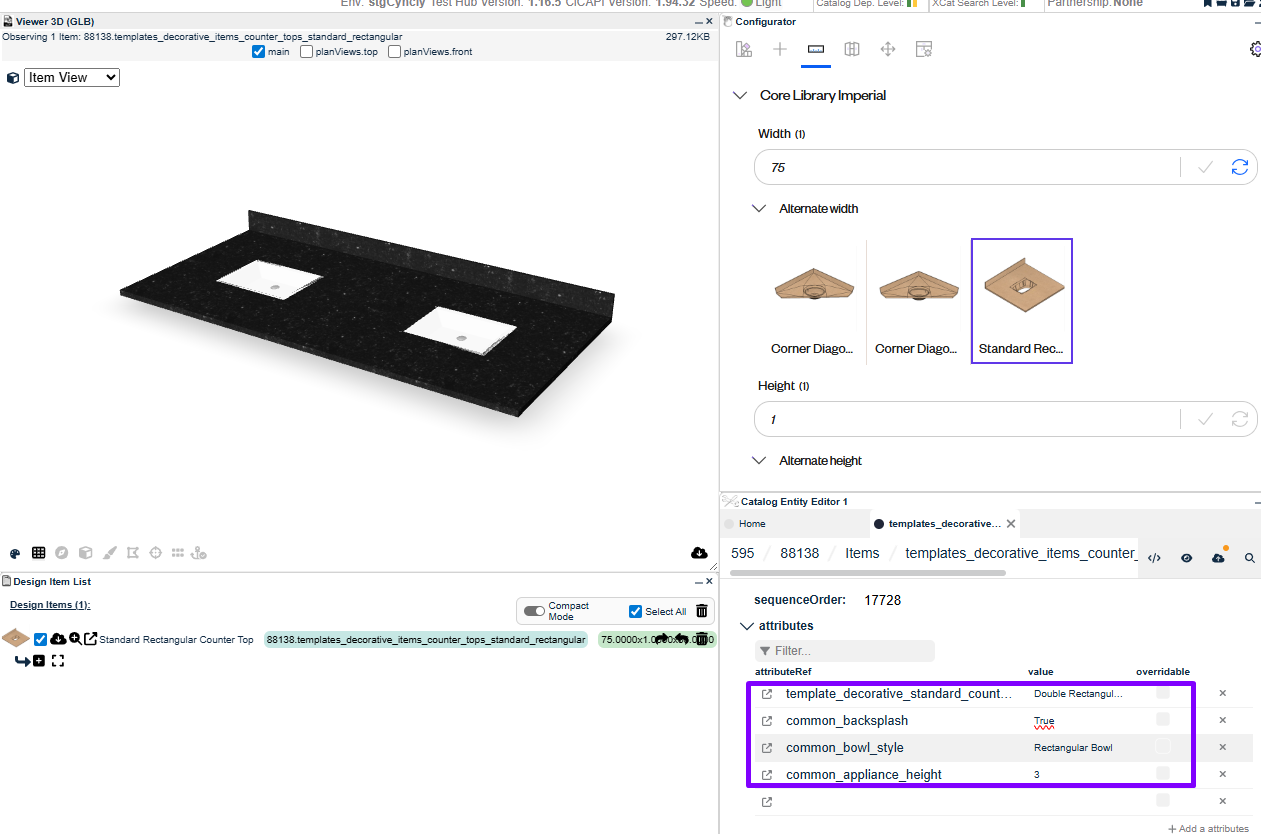Open the Counter Top item in an external view

pyautogui.click(x=90, y=639)
